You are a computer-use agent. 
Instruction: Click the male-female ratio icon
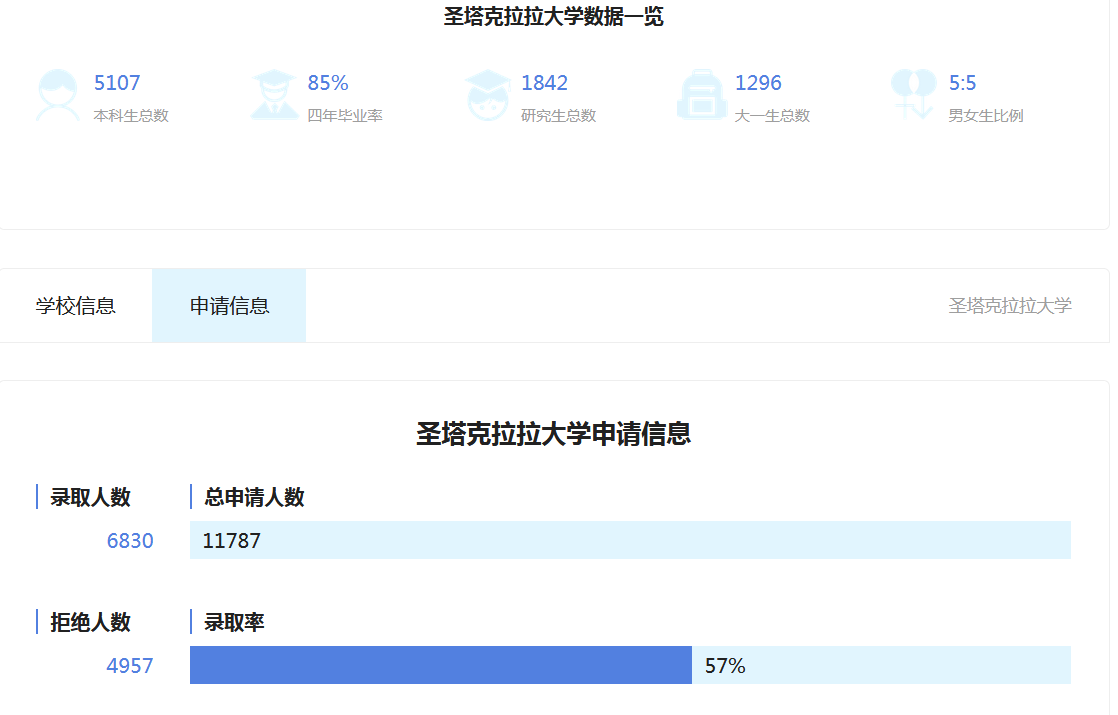[x=914, y=96]
